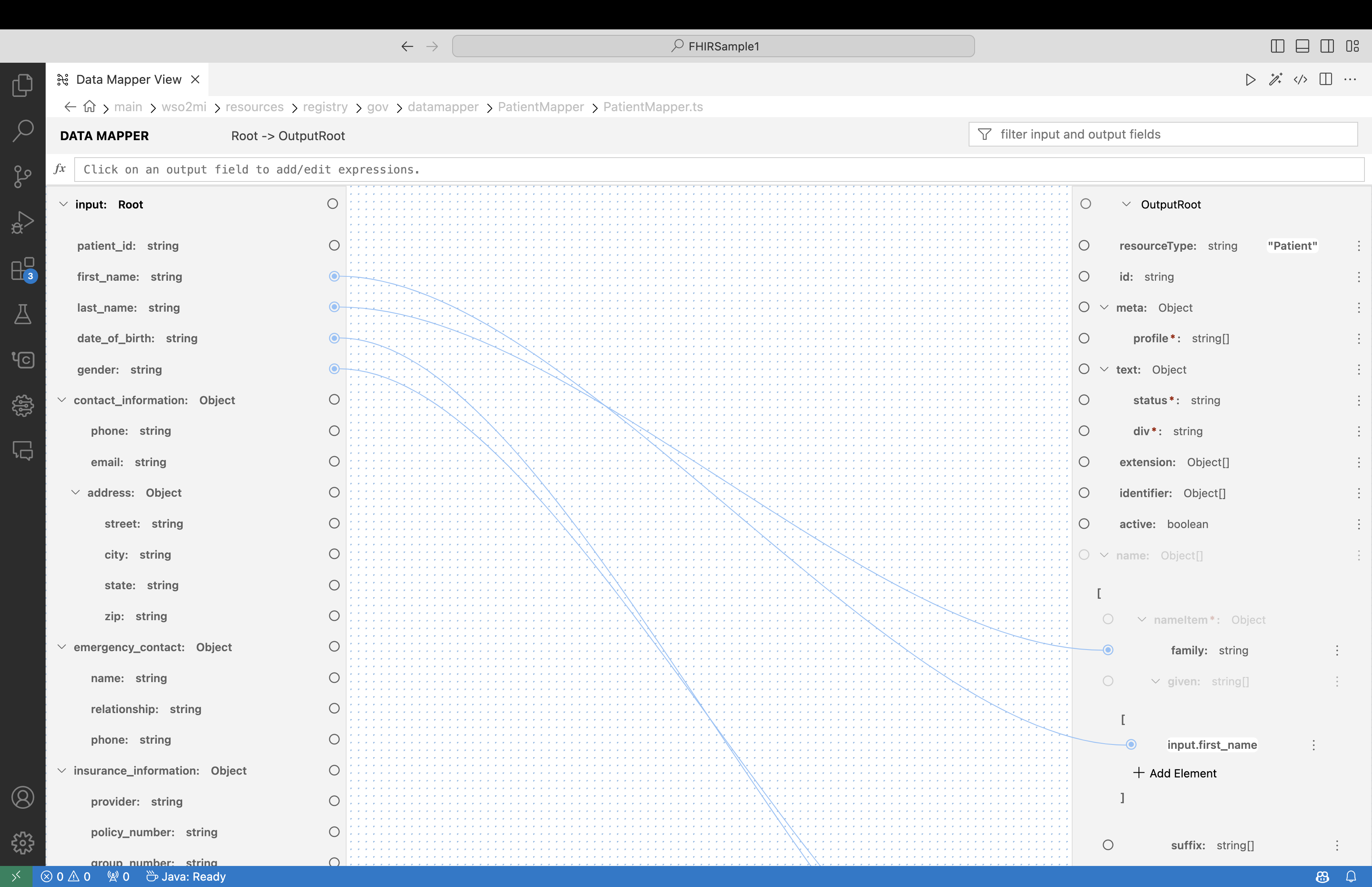
Task: Open the Search view in activity bar
Action: (23, 131)
